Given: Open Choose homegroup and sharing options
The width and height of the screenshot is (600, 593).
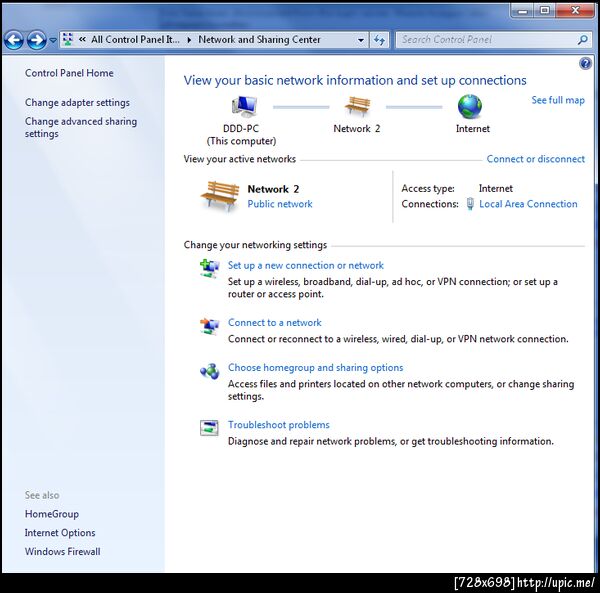Looking at the screenshot, I should [315, 367].
